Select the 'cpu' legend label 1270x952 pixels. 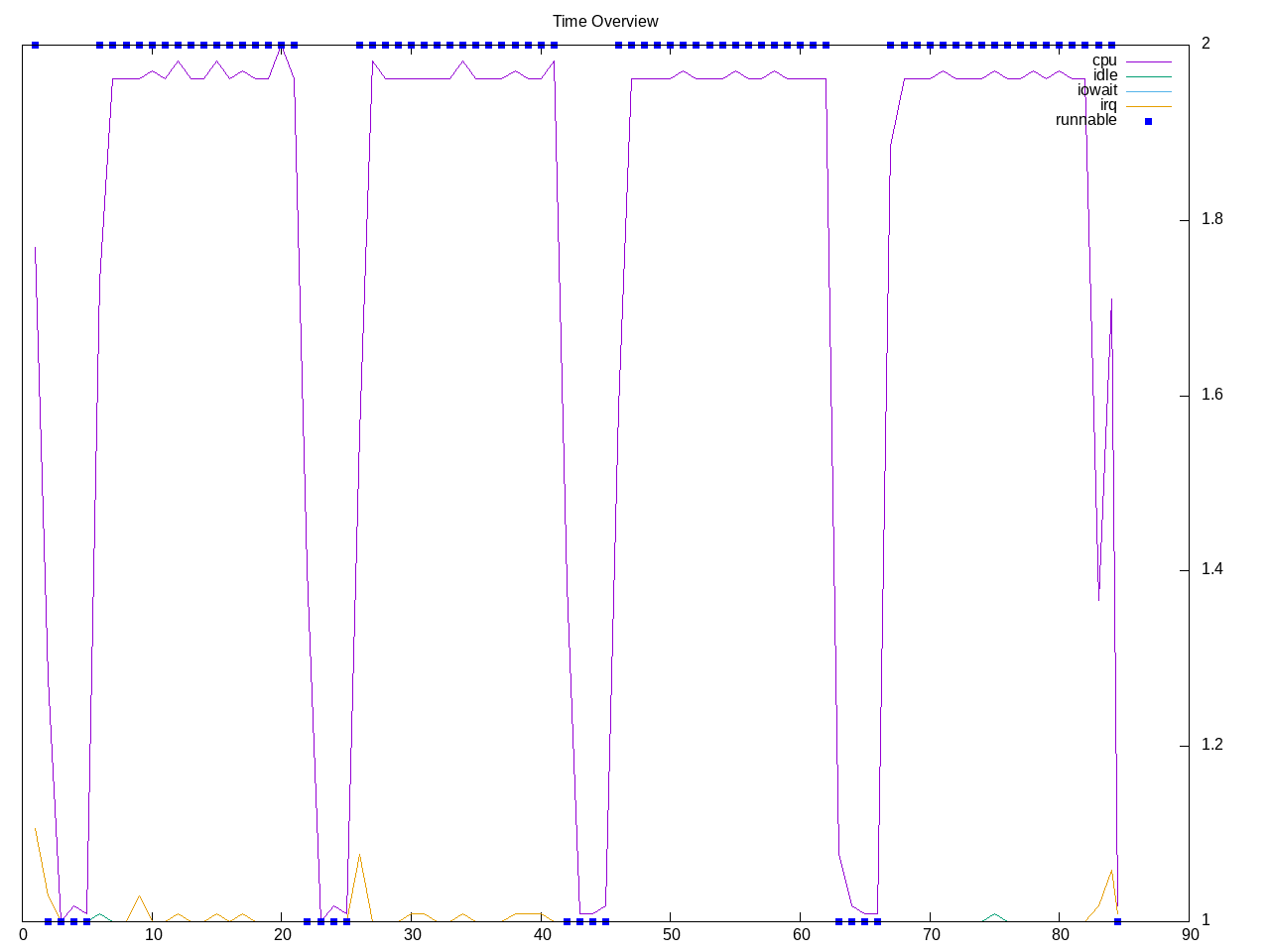pyautogui.click(x=1103, y=60)
